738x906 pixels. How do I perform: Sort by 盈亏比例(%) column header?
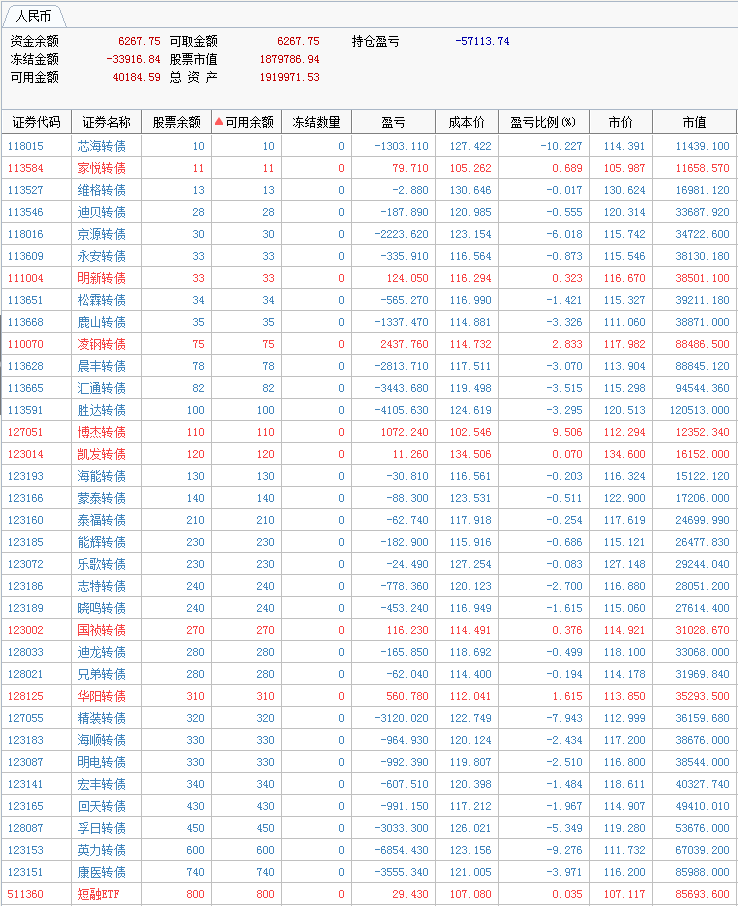[x=543, y=122]
